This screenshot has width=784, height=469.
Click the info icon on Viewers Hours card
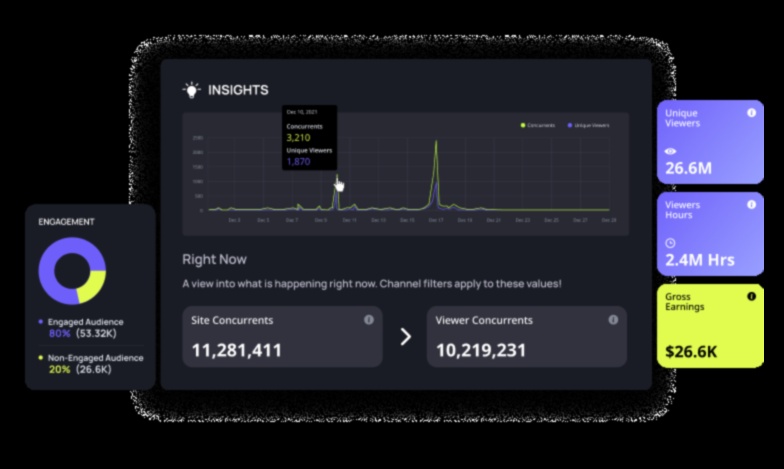pyautogui.click(x=751, y=205)
